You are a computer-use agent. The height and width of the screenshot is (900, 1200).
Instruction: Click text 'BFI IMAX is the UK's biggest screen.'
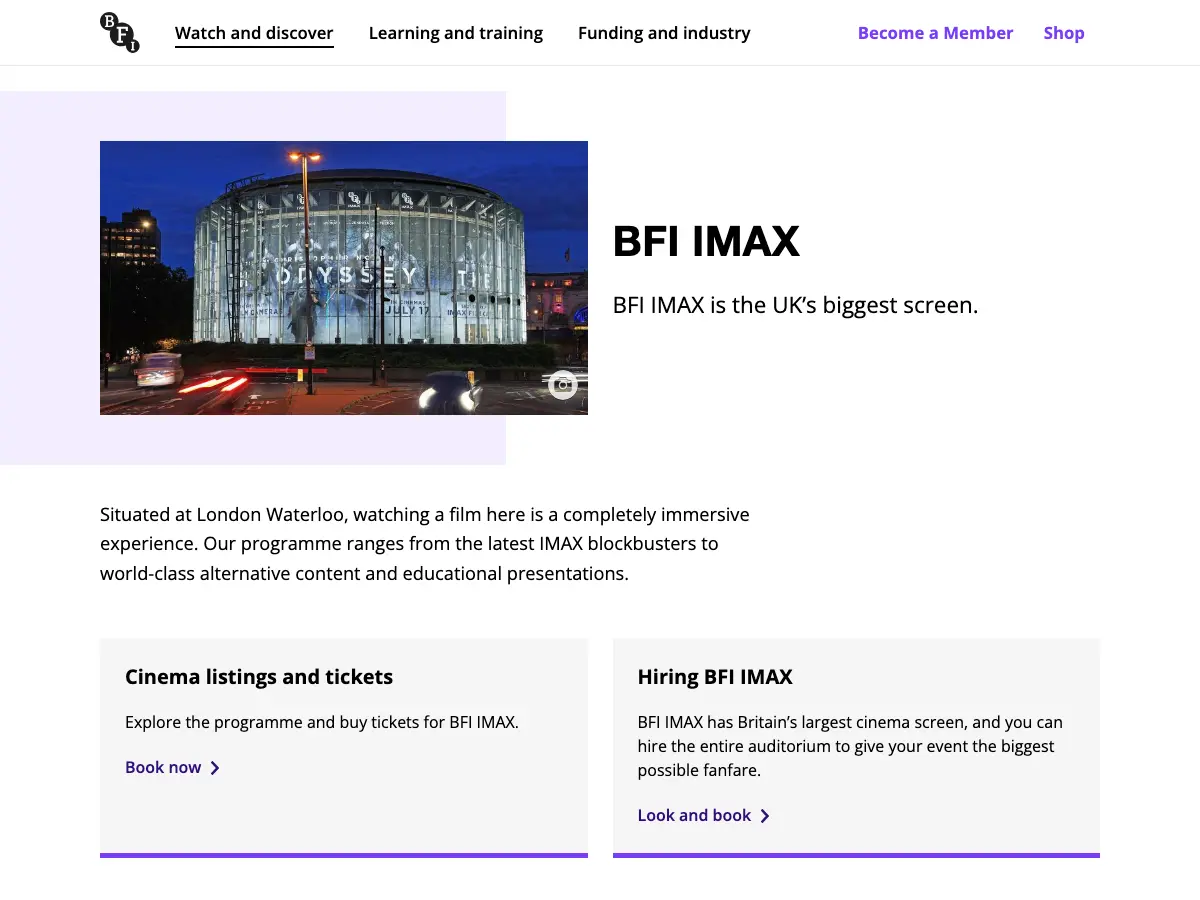point(795,305)
